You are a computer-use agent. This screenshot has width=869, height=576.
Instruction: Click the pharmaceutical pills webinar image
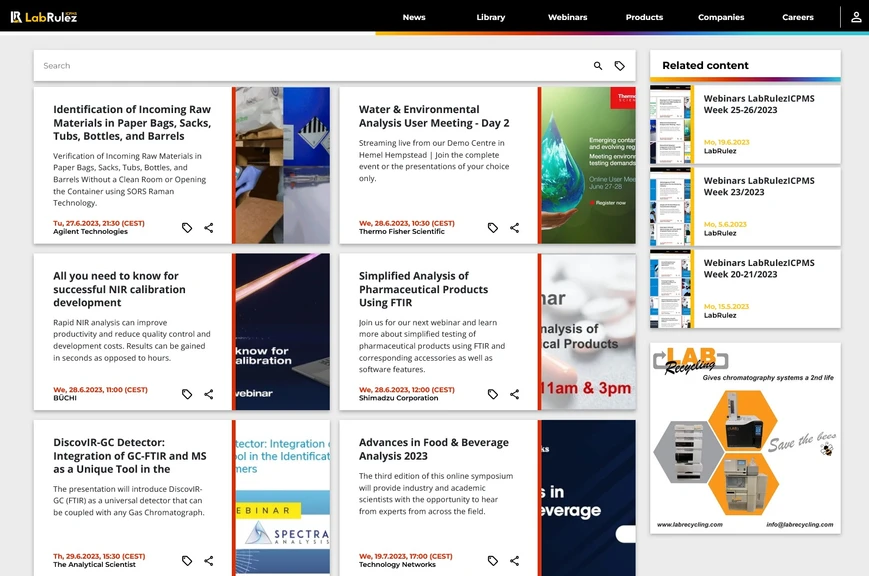[589, 332]
